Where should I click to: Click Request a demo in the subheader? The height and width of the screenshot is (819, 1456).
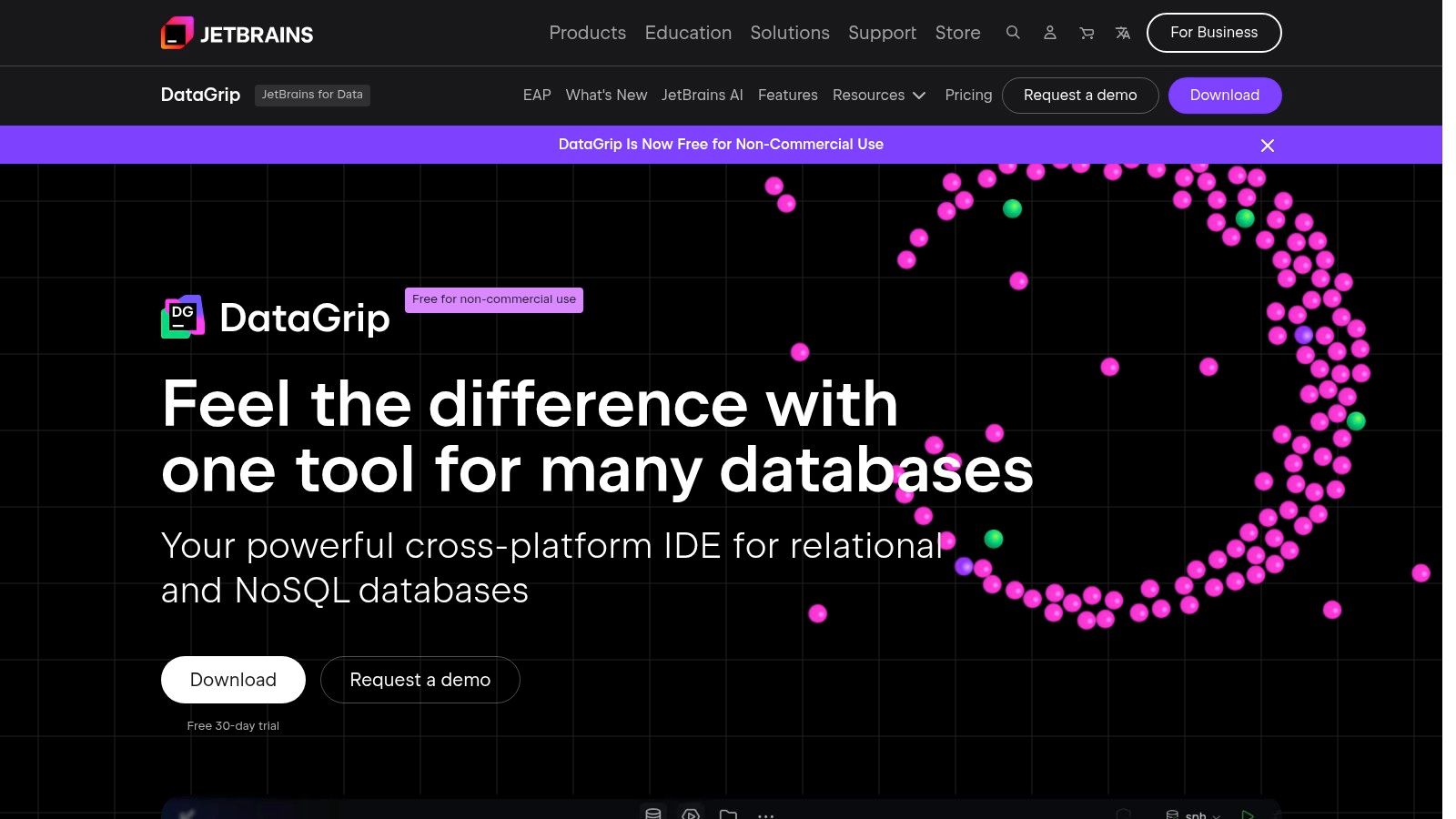coord(1080,95)
